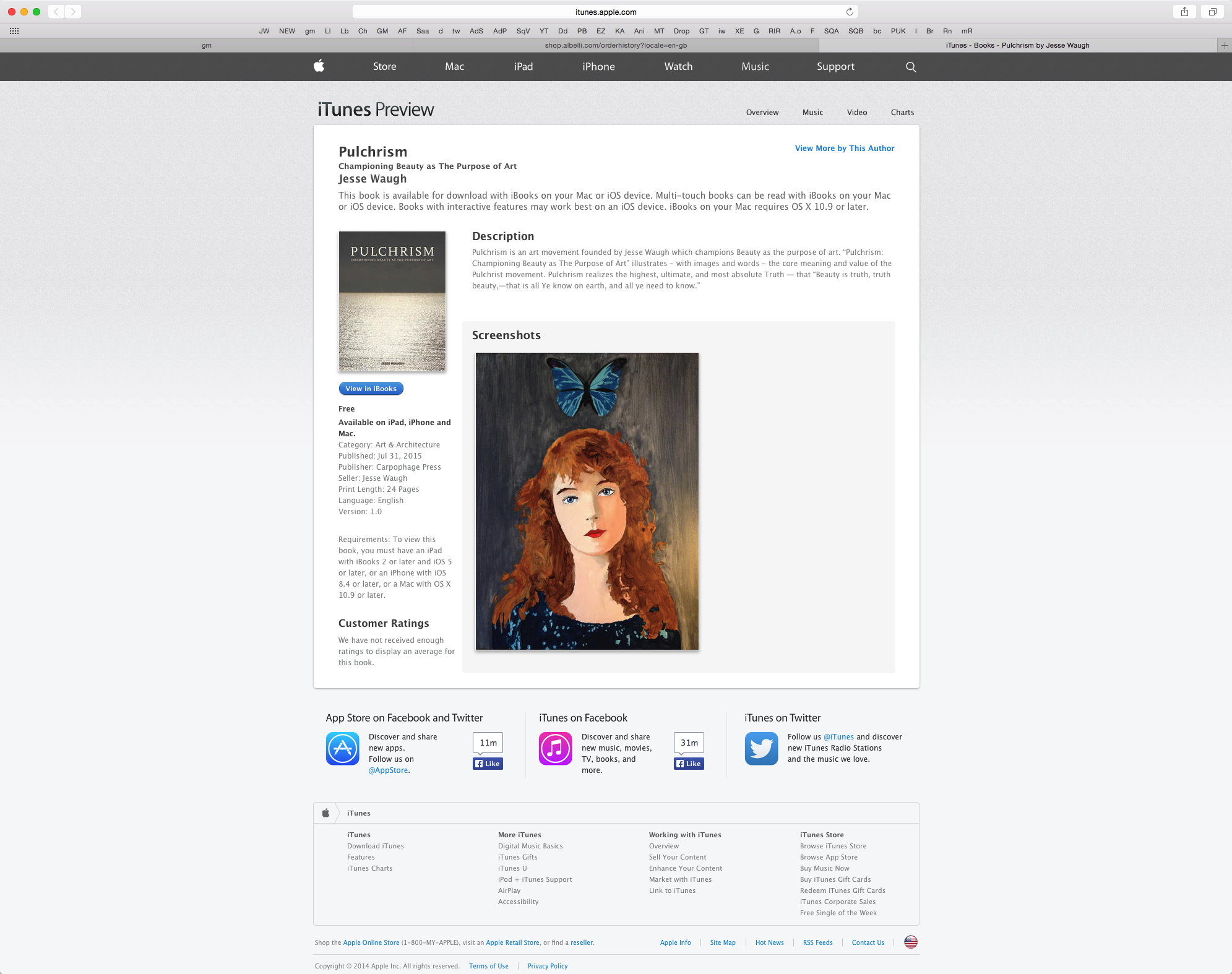Click the iTunes Gifts footer link

(517, 858)
